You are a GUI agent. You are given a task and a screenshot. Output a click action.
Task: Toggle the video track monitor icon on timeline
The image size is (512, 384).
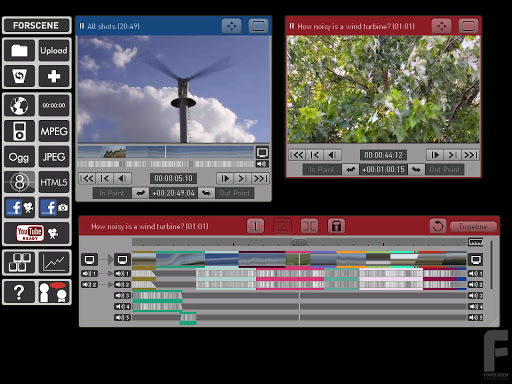point(122,259)
